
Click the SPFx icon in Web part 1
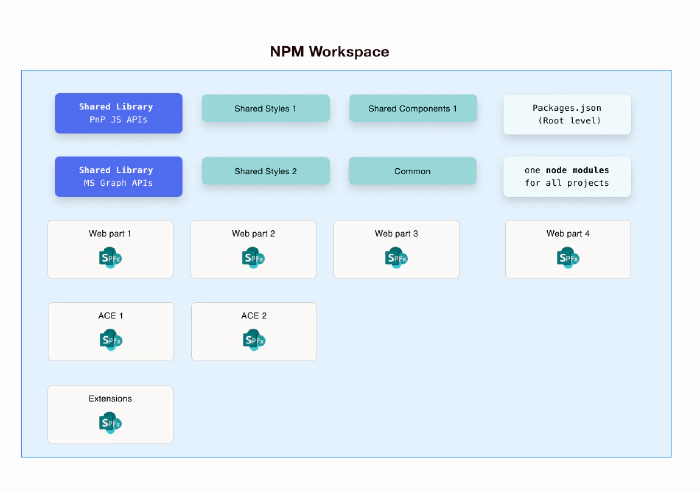pos(110,257)
